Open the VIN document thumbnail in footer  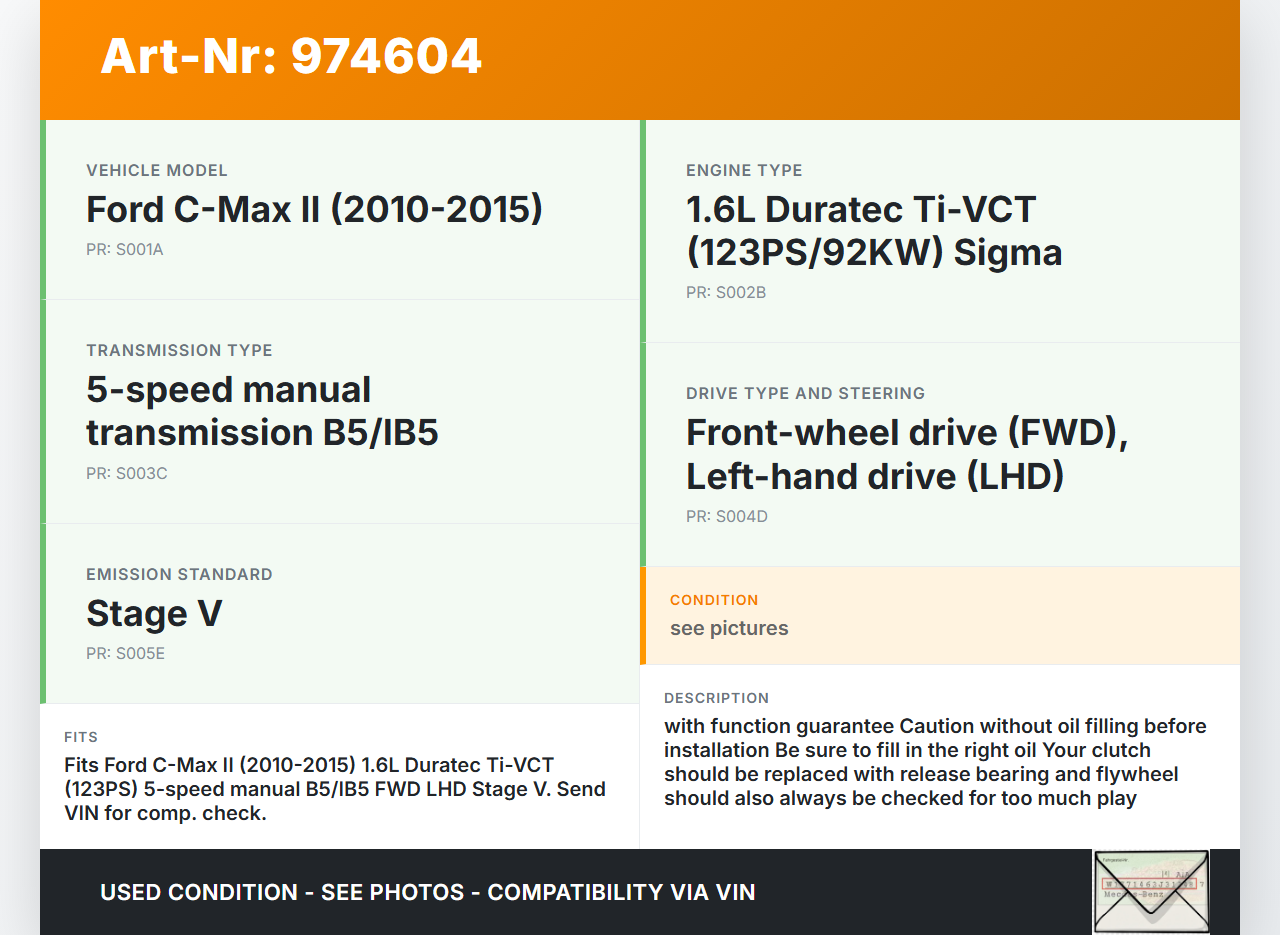tap(1151, 892)
